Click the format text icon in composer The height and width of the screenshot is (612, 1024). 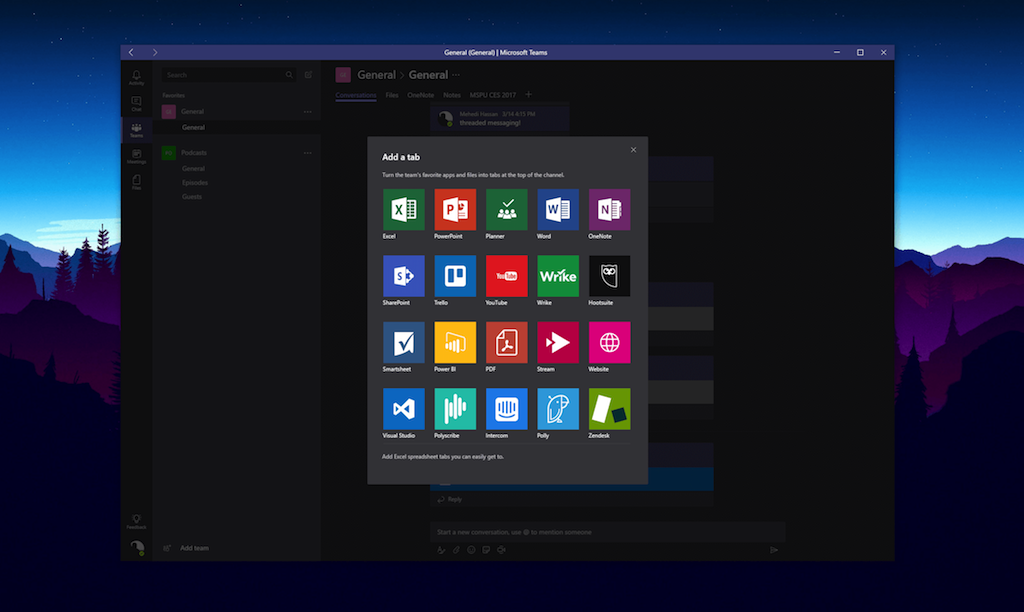[x=441, y=550]
